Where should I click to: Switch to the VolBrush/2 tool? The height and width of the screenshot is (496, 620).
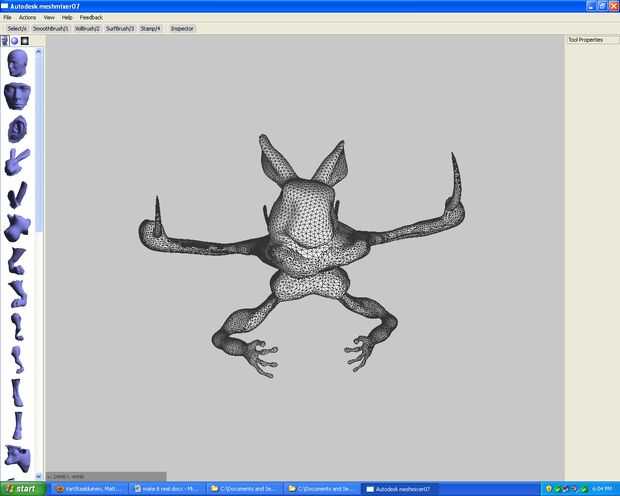[x=87, y=28]
